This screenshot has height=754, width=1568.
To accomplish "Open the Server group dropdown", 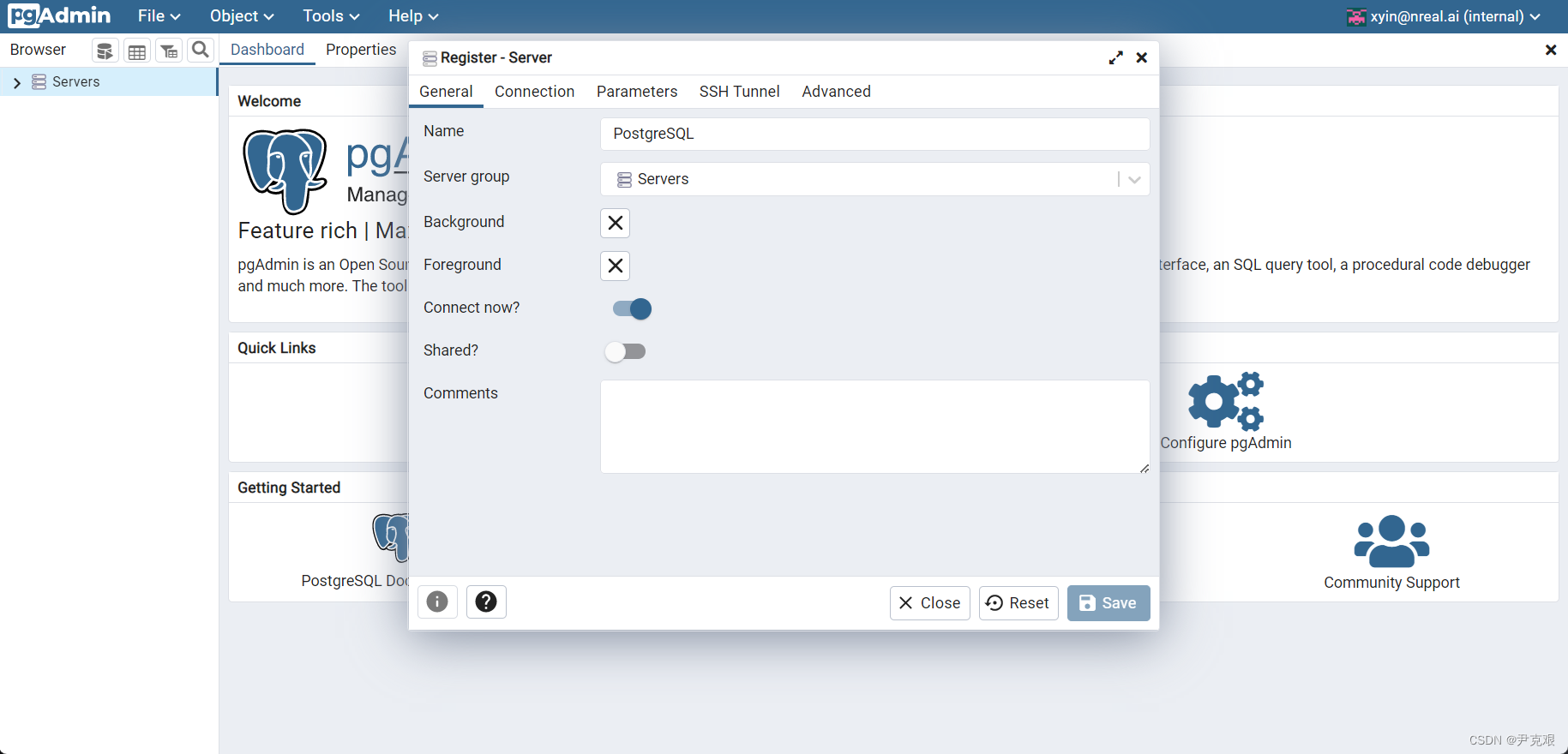I will pyautogui.click(x=874, y=179).
